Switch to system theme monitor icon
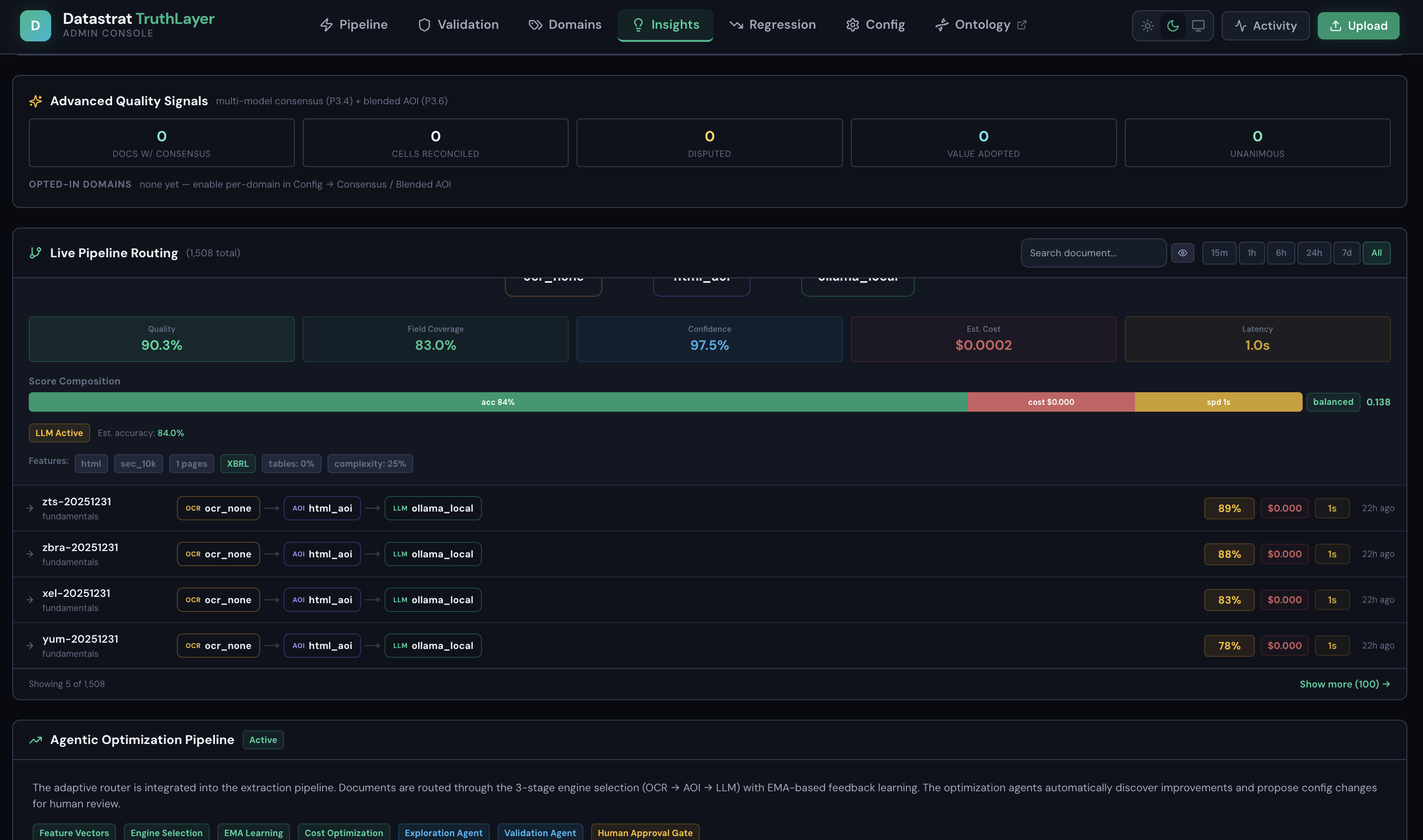 pos(1198,25)
